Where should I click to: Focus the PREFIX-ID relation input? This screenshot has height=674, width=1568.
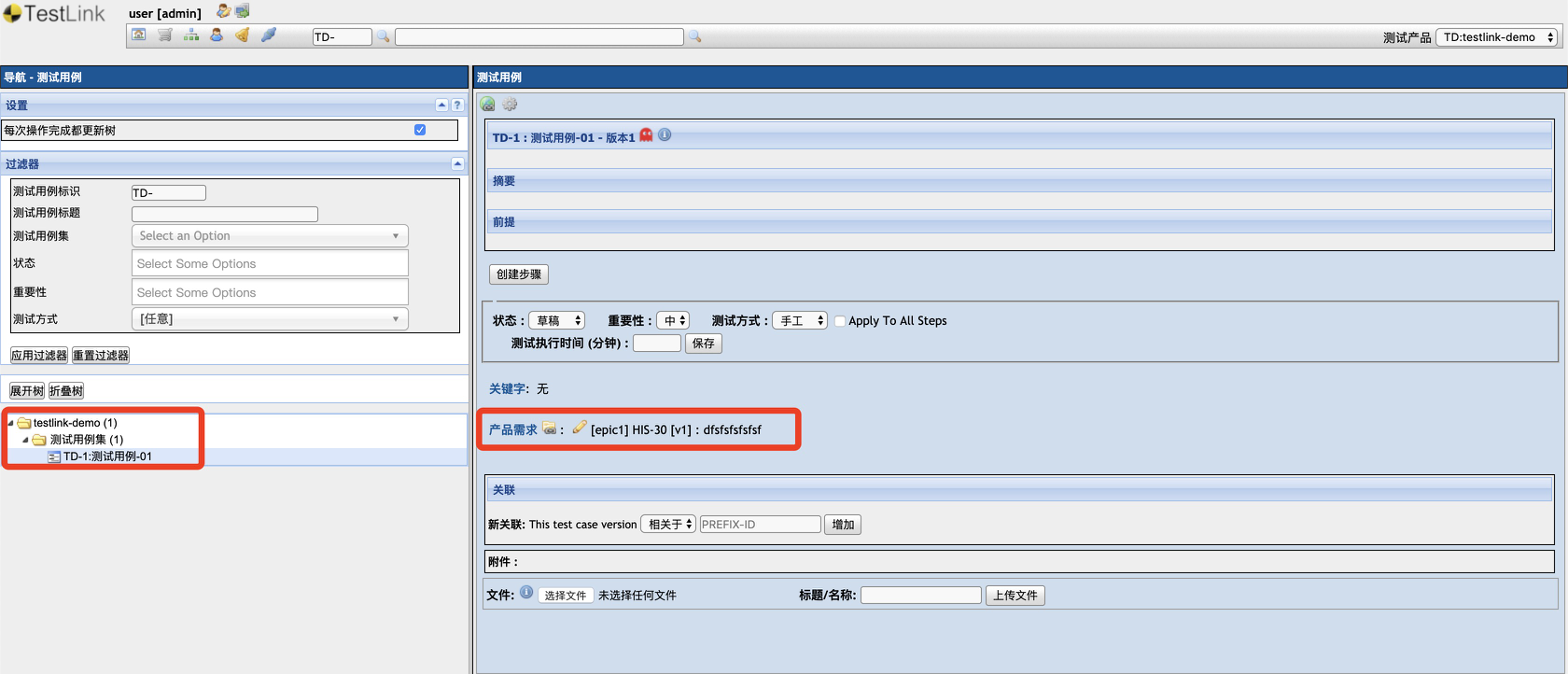tap(761, 525)
